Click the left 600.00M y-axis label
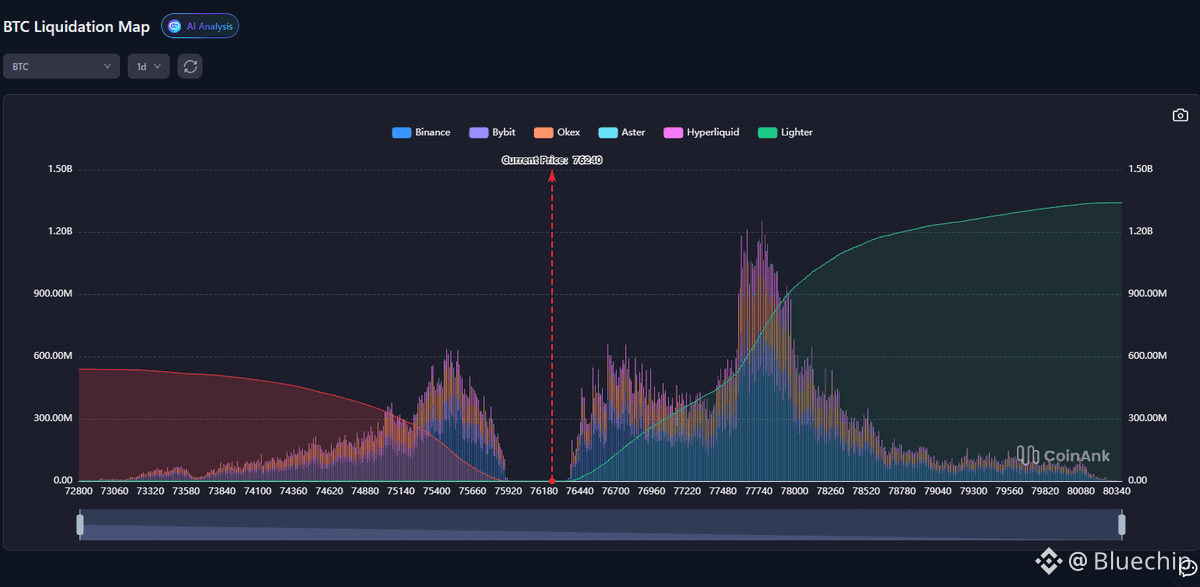This screenshot has width=1200, height=587. pos(55,356)
